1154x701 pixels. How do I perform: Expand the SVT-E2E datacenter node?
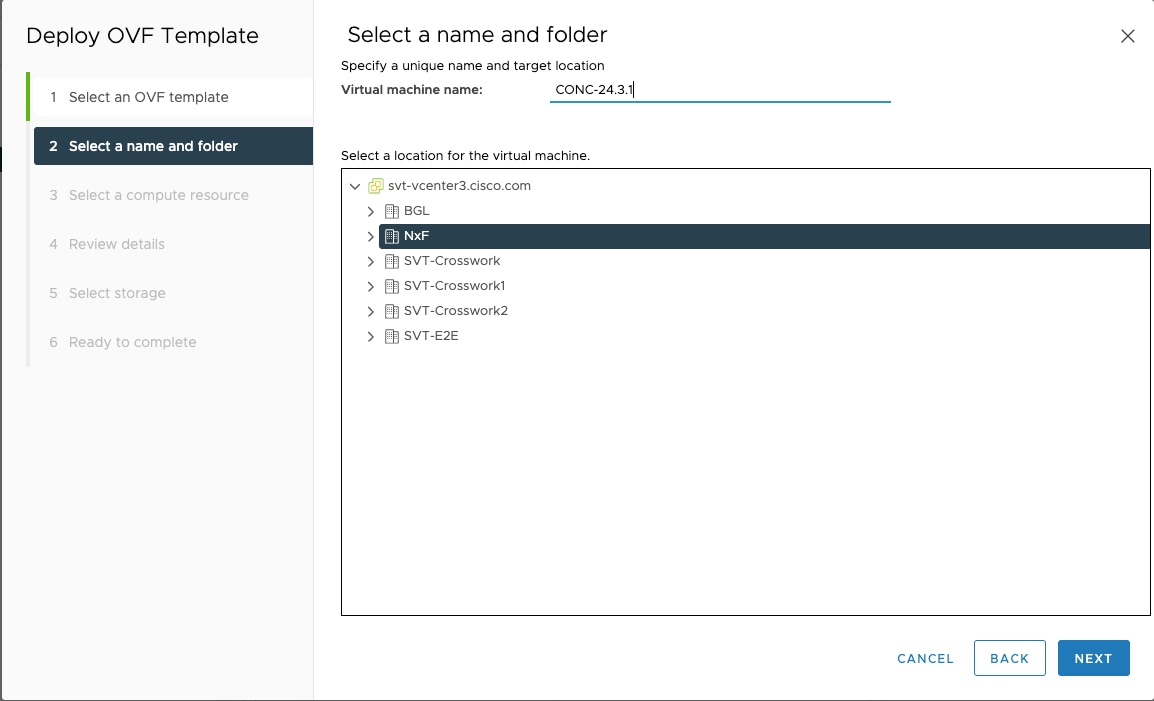pyautogui.click(x=371, y=337)
